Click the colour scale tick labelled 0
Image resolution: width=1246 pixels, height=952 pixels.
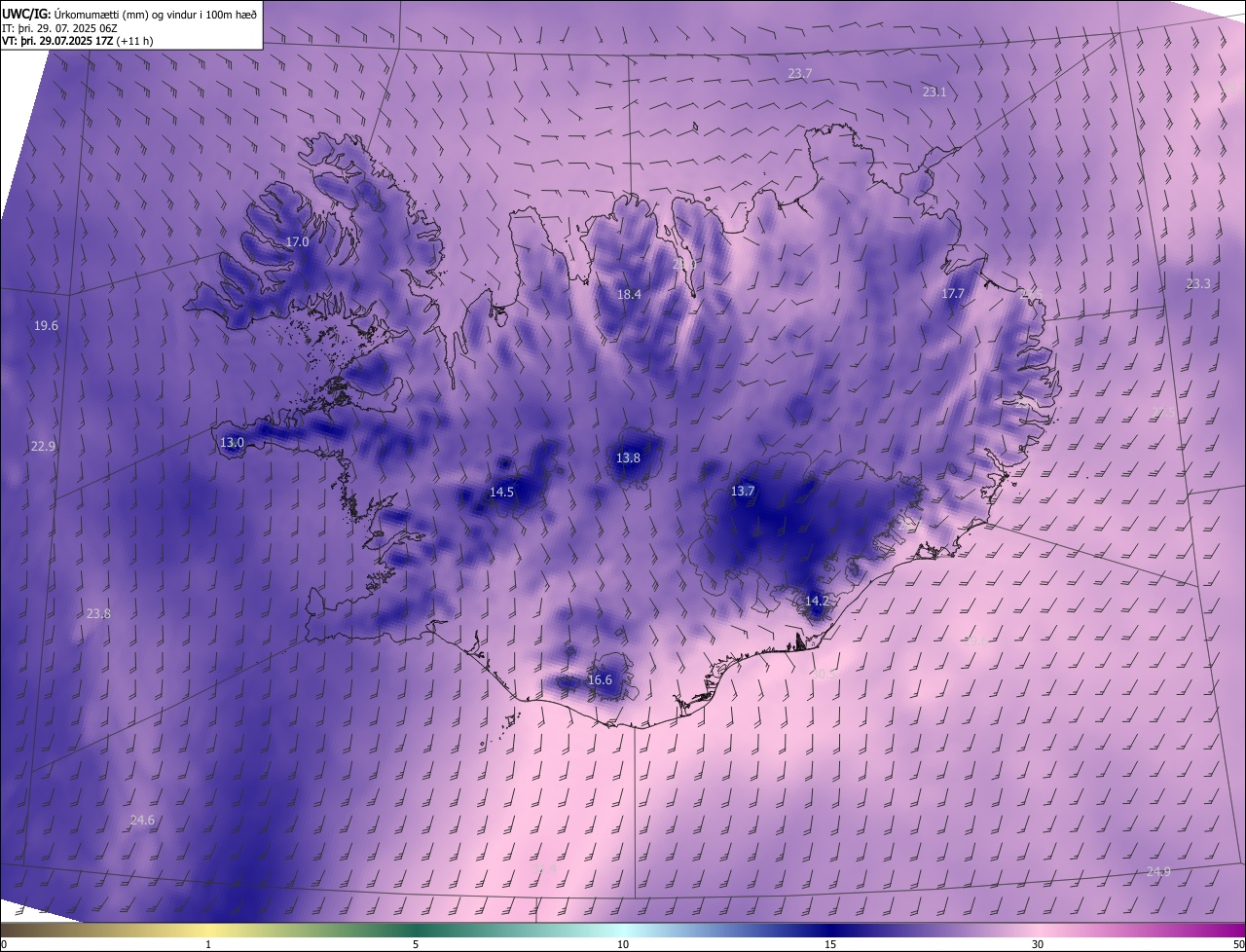coord(4,944)
